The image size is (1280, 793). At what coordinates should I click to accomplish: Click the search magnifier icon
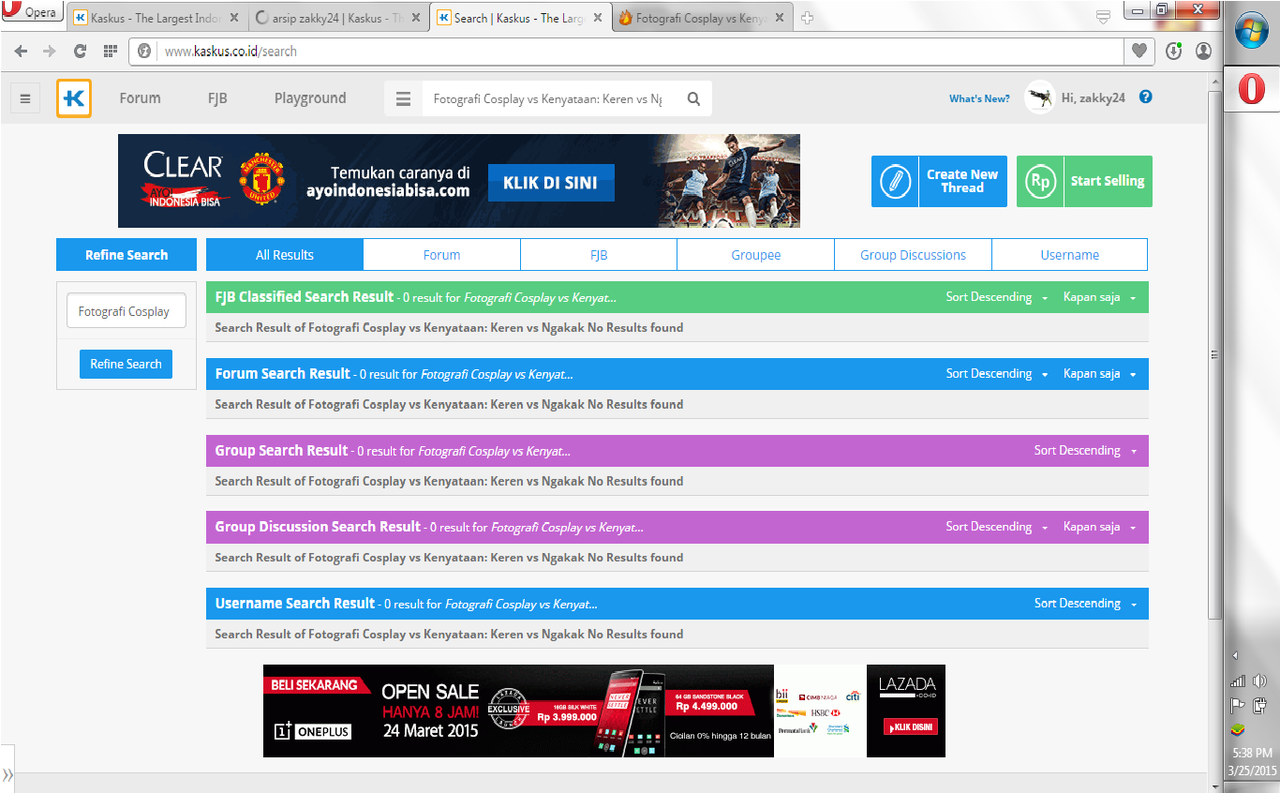point(694,99)
